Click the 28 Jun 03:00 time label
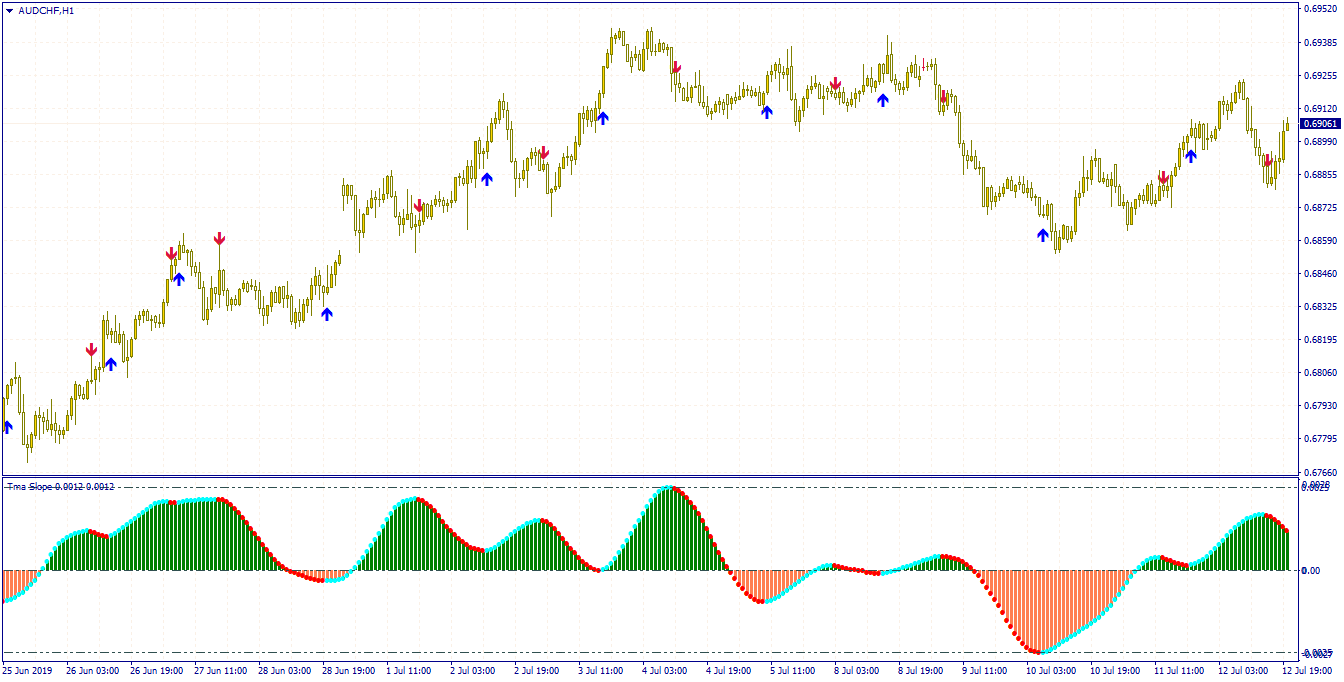Image resolution: width=1344 pixels, height=682 pixels. (x=285, y=671)
